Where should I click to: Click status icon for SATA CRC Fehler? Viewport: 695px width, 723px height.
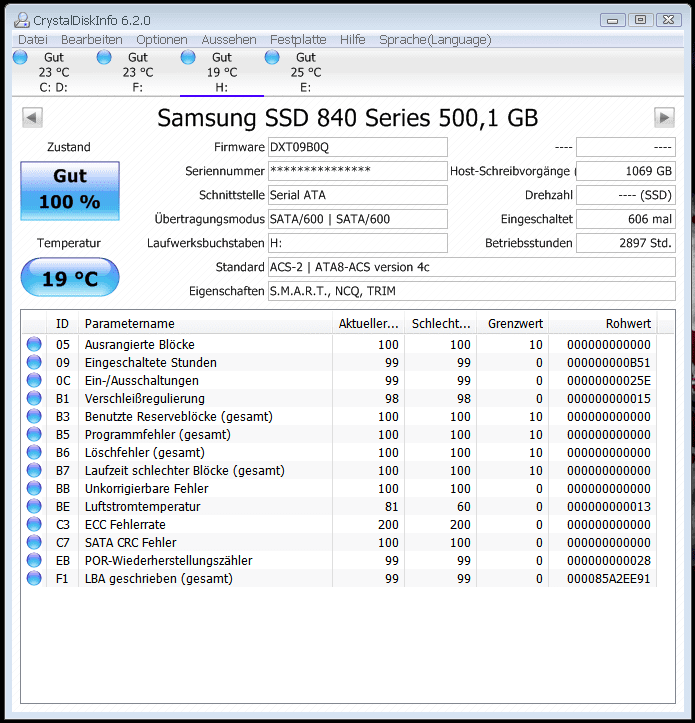click(x=34, y=542)
